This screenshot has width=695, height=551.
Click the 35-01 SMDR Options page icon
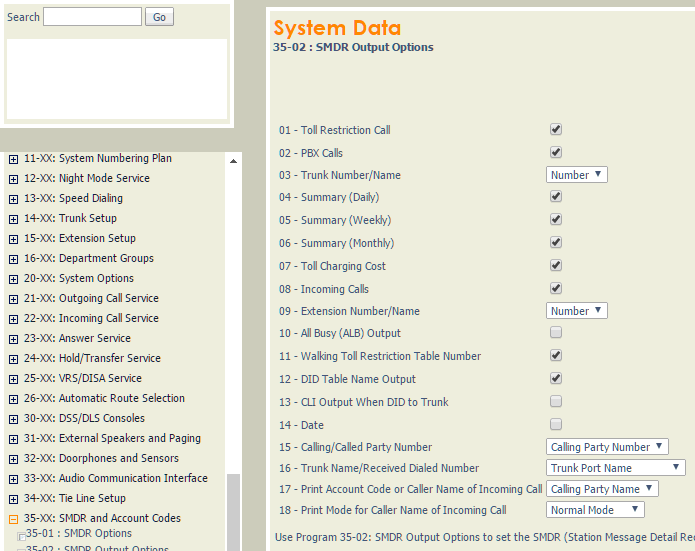[x=21, y=536]
